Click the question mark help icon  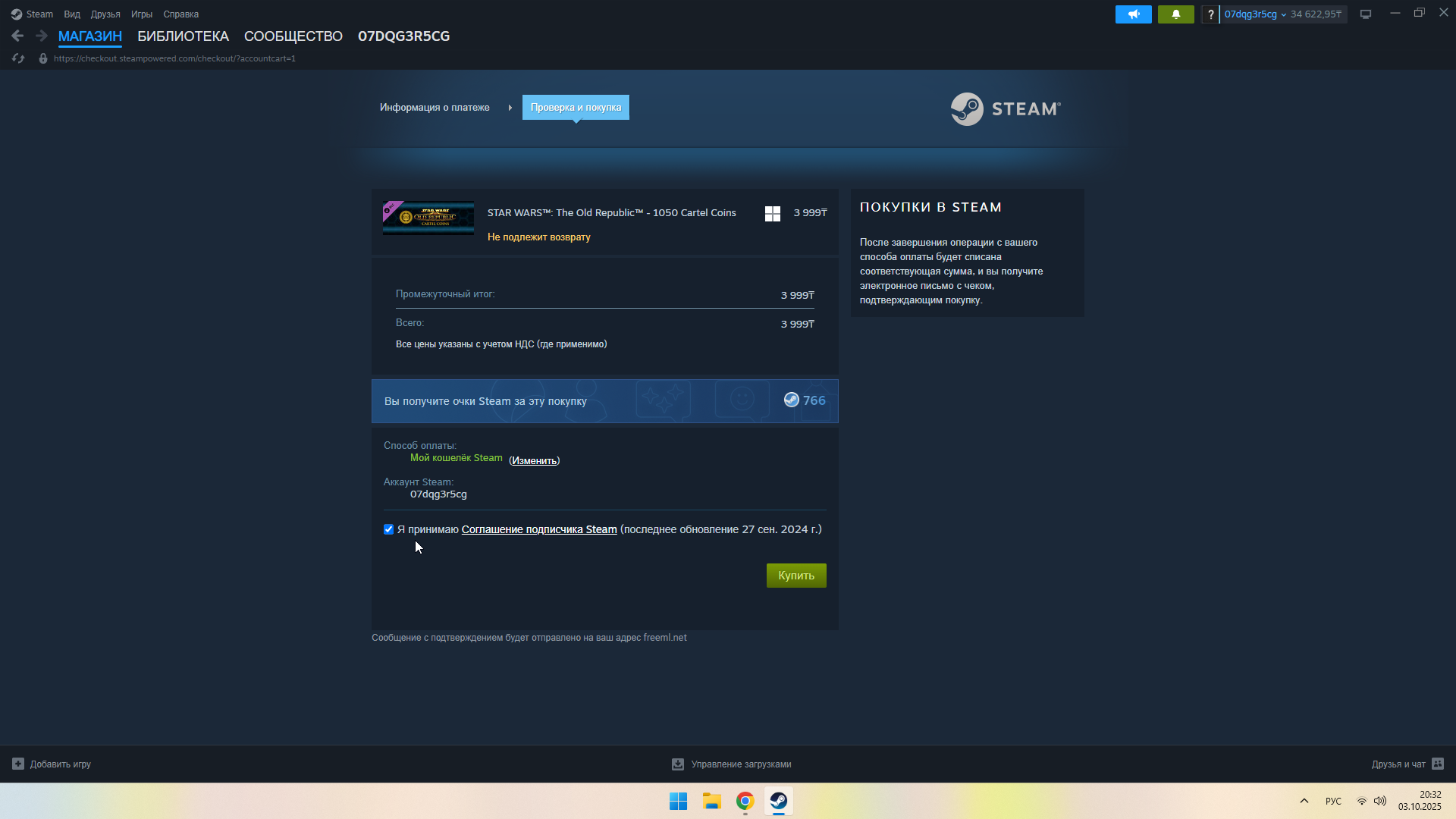click(x=1210, y=14)
